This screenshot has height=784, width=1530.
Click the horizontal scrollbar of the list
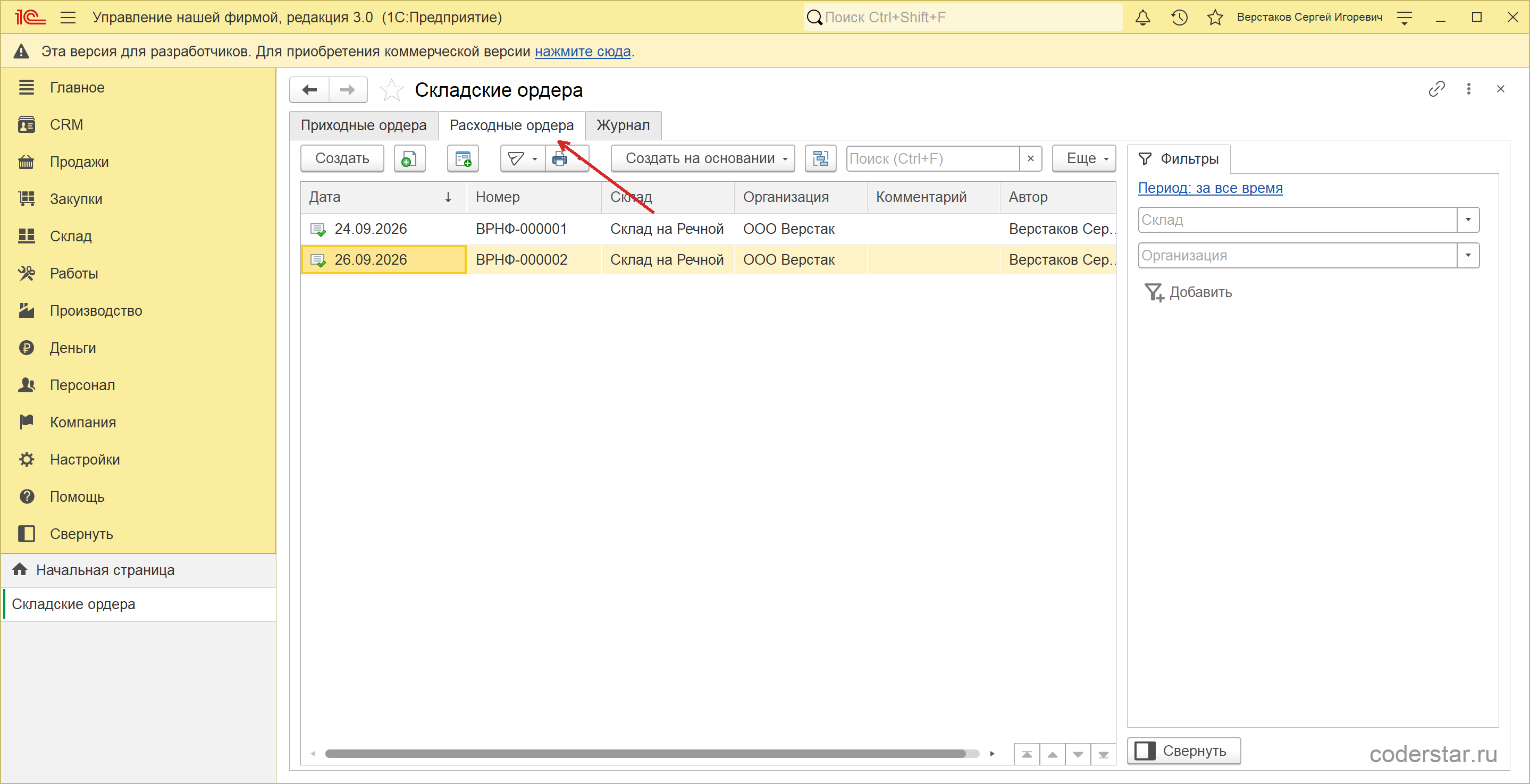pos(646,754)
